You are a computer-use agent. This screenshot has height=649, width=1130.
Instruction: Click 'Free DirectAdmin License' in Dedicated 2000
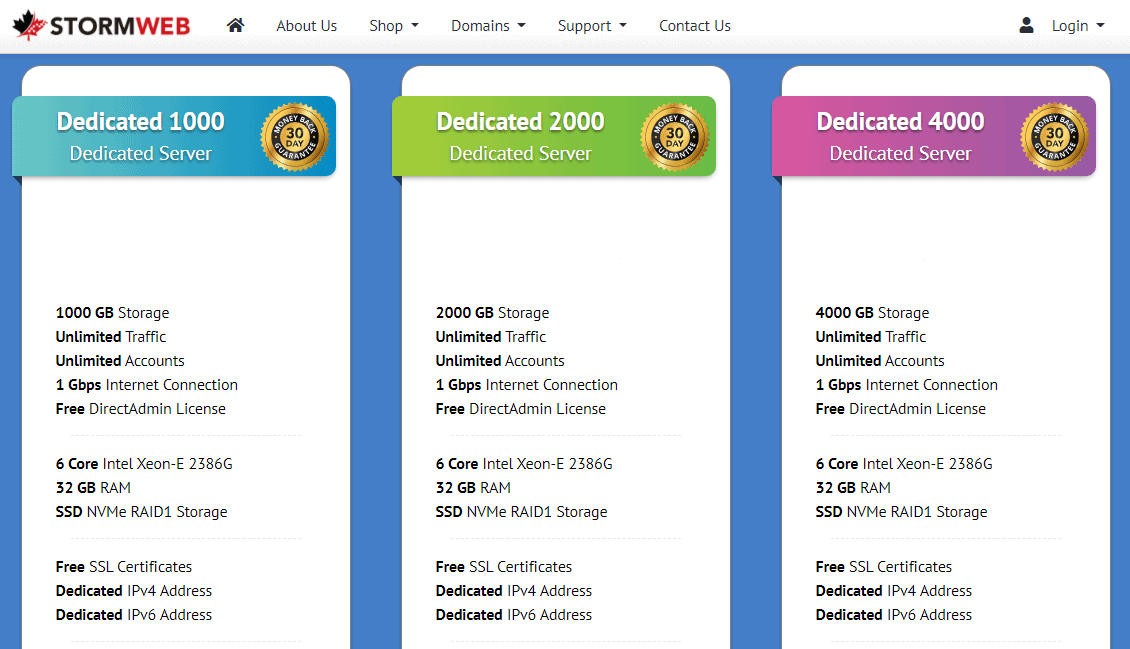click(x=520, y=408)
